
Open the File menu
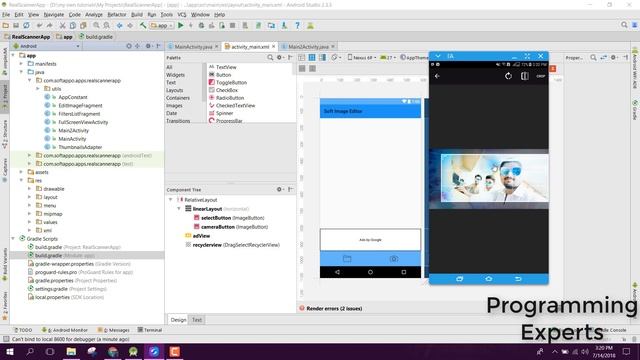(x=6, y=14)
